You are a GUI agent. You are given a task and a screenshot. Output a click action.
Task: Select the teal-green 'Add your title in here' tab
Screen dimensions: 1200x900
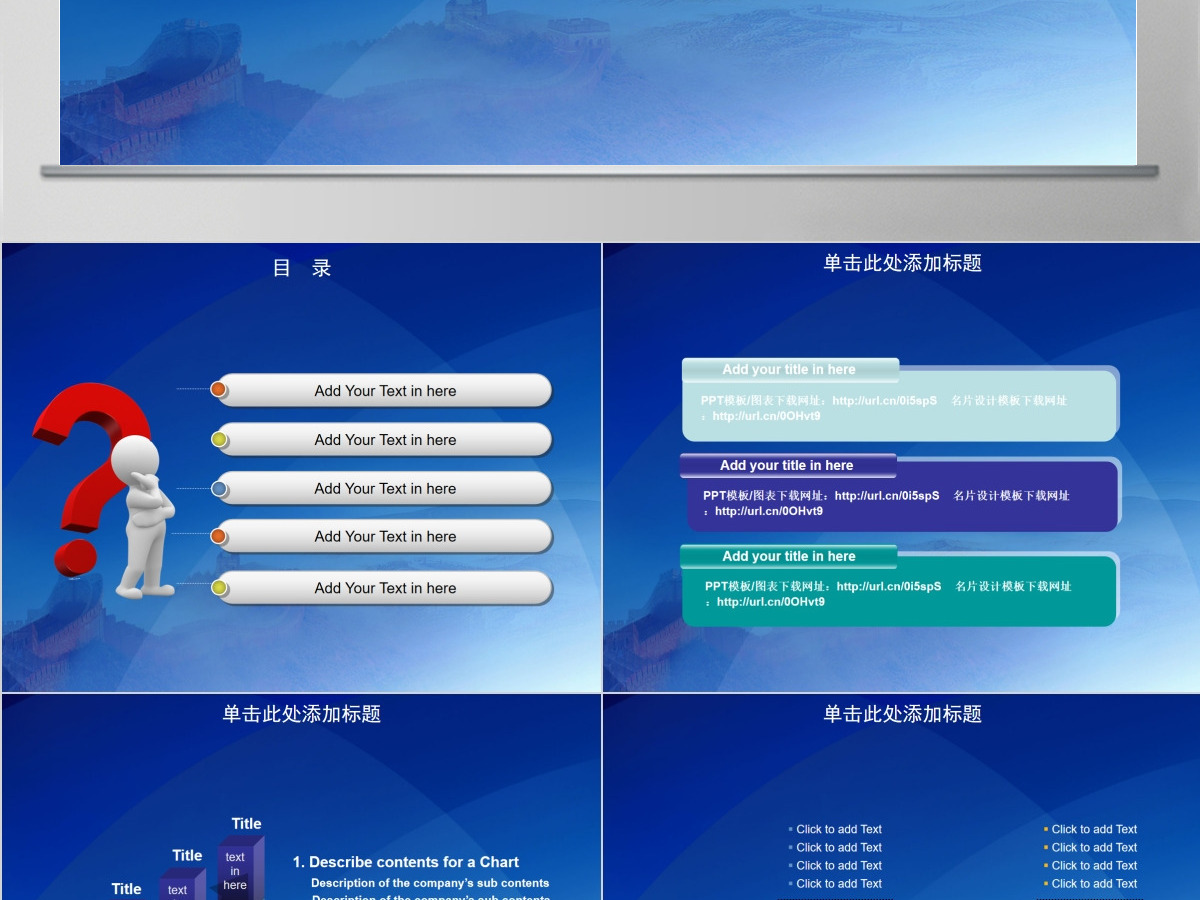(789, 557)
